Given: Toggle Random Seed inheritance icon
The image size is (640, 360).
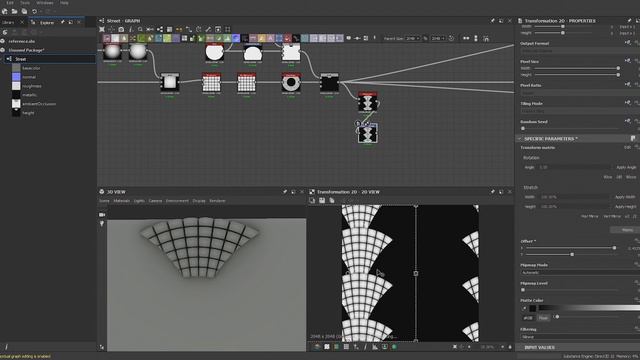Looking at the screenshot, I should pyautogui.click(x=628, y=121).
